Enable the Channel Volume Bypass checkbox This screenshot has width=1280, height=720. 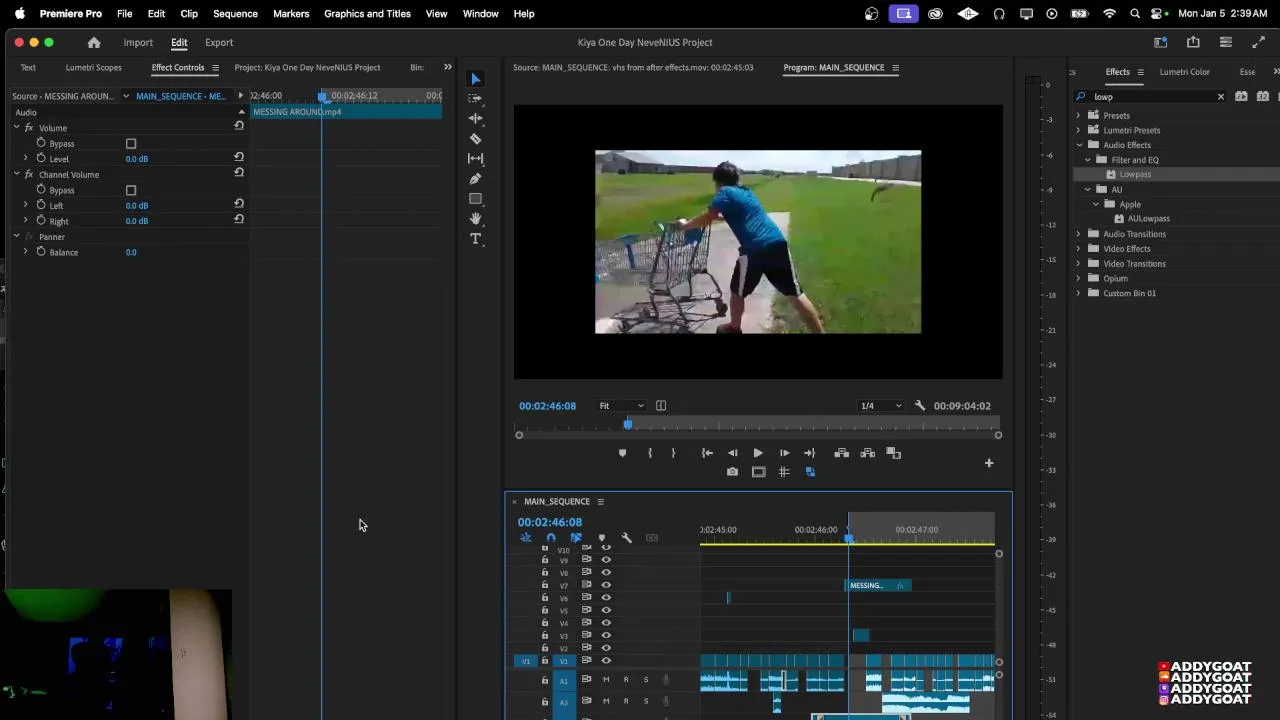point(131,190)
